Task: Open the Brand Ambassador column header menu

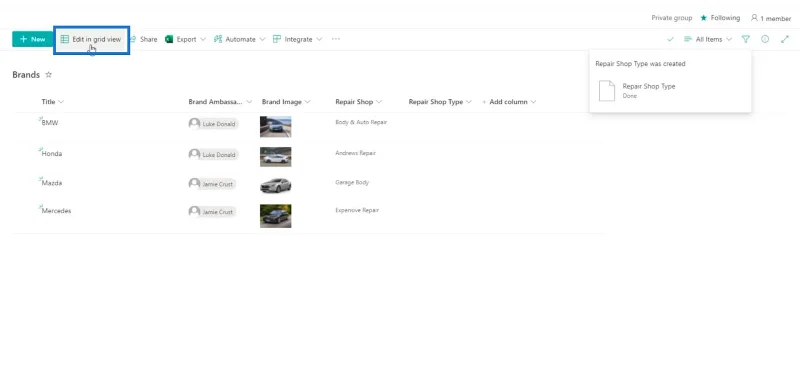Action: pos(220,102)
